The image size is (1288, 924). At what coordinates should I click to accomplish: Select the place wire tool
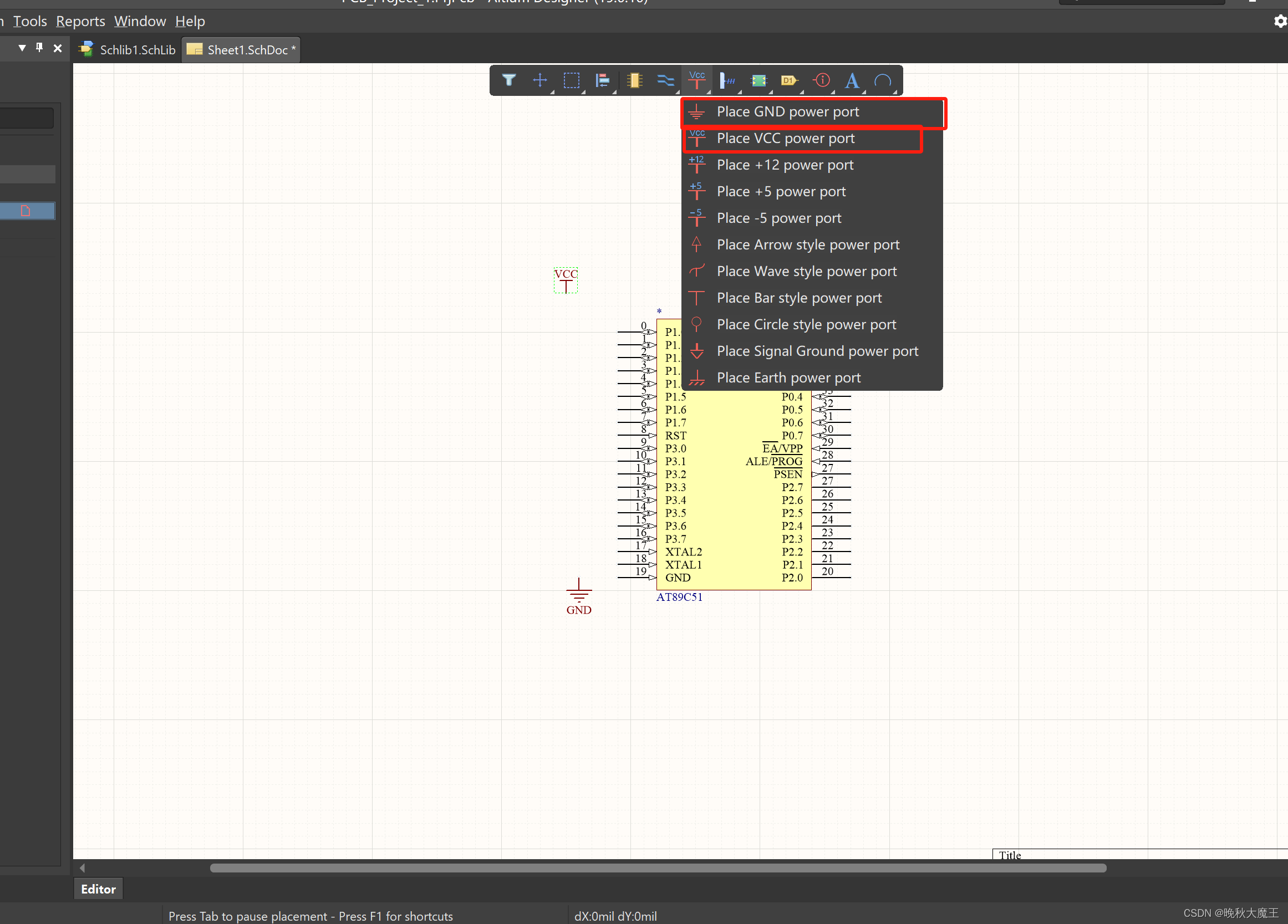pyautogui.click(x=665, y=80)
